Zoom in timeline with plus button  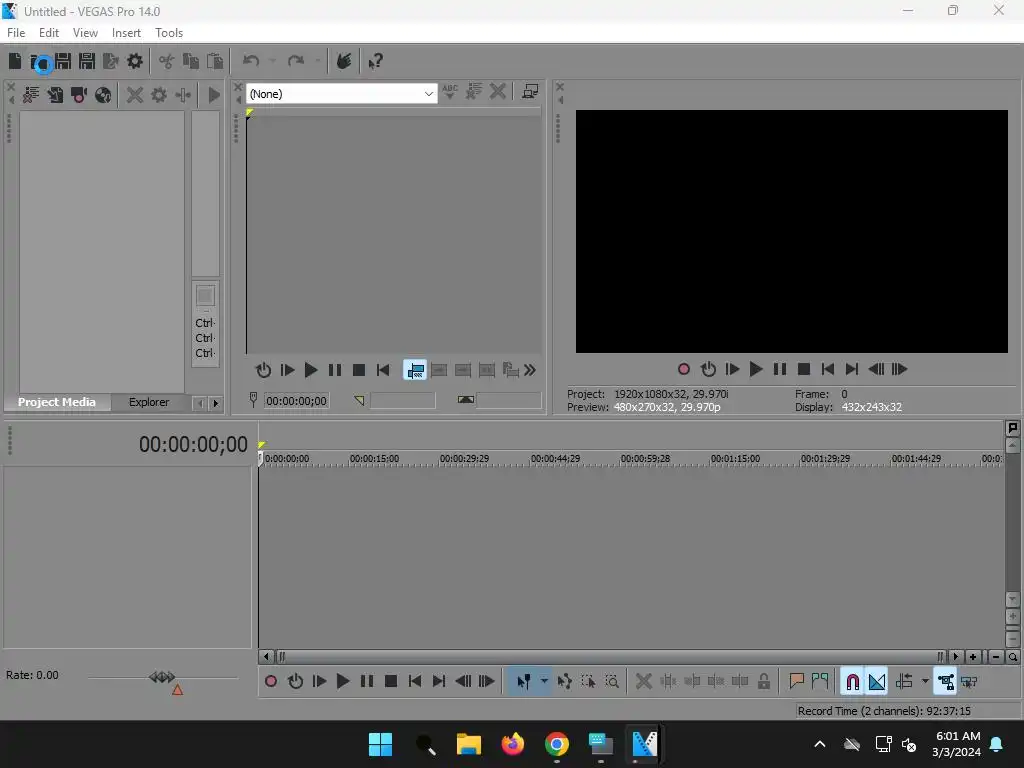(973, 657)
